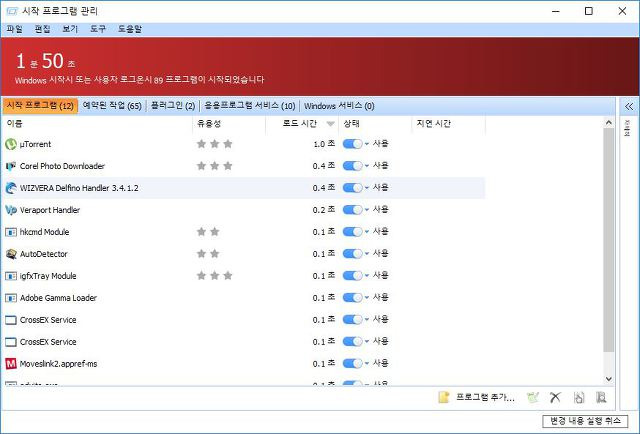
Task: Click hkcmd Module's two-star rating
Action: 208,232
